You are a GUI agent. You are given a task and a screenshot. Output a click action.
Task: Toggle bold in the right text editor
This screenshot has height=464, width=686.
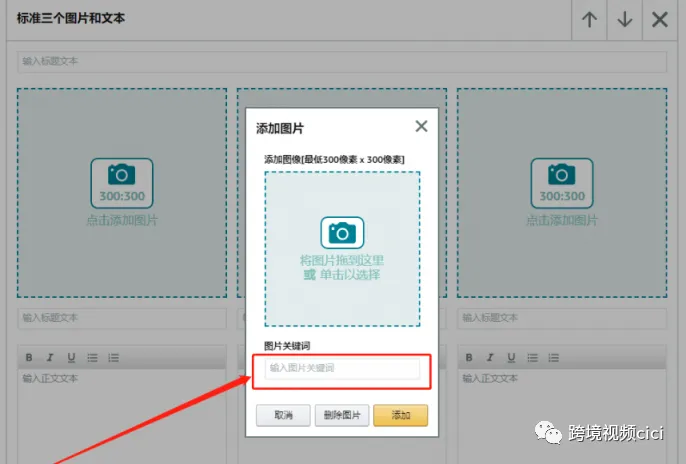click(x=469, y=358)
